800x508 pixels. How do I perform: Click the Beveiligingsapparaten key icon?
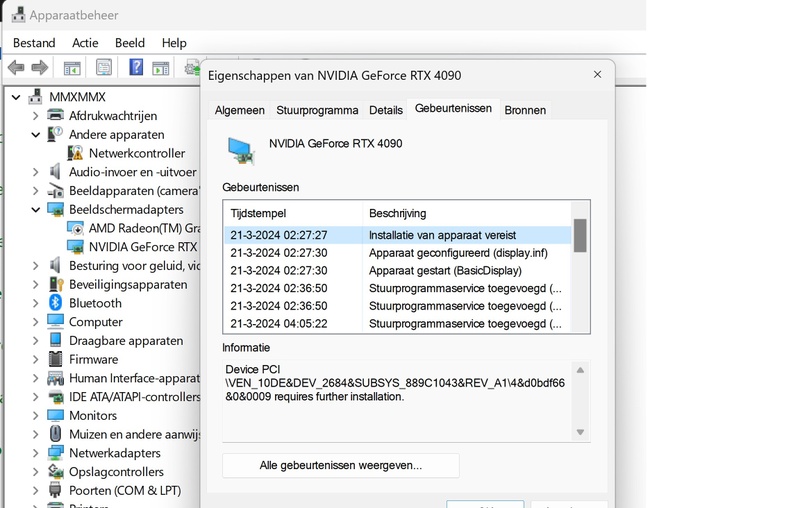coord(56,284)
